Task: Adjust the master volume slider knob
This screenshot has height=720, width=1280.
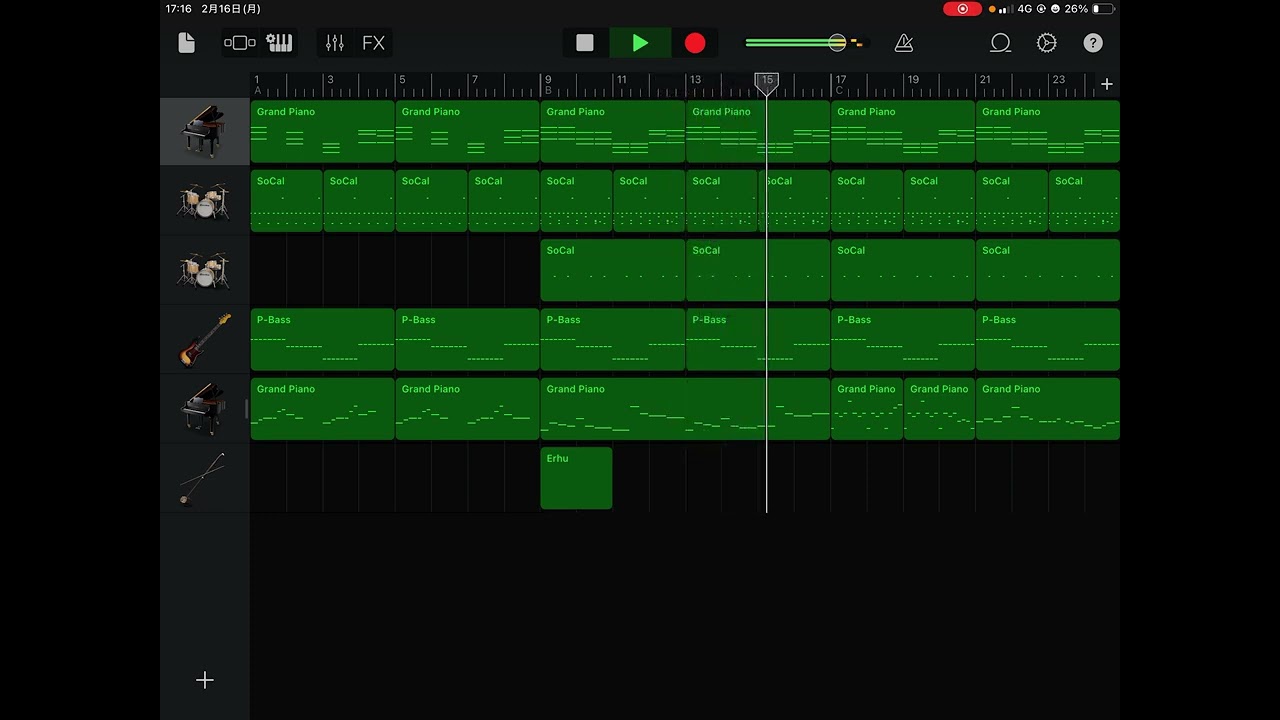Action: coord(837,43)
